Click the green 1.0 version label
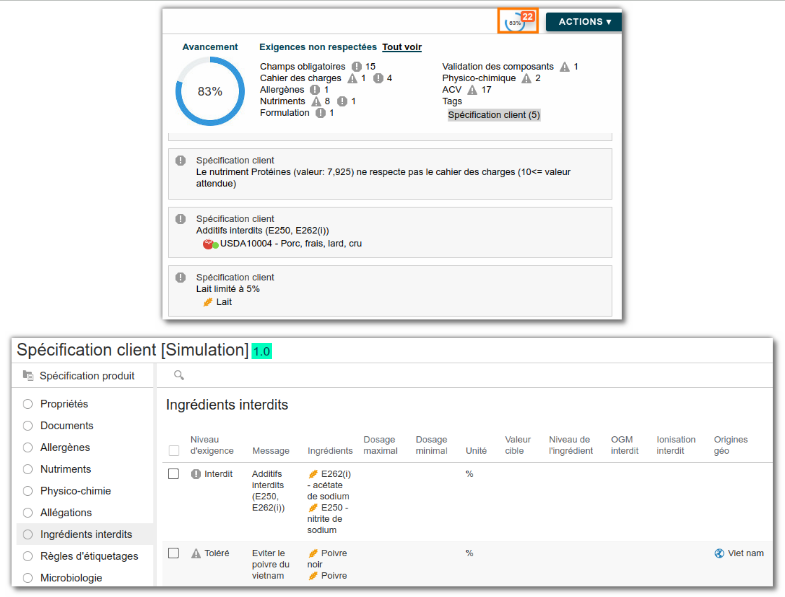The image size is (785, 597). (261, 351)
